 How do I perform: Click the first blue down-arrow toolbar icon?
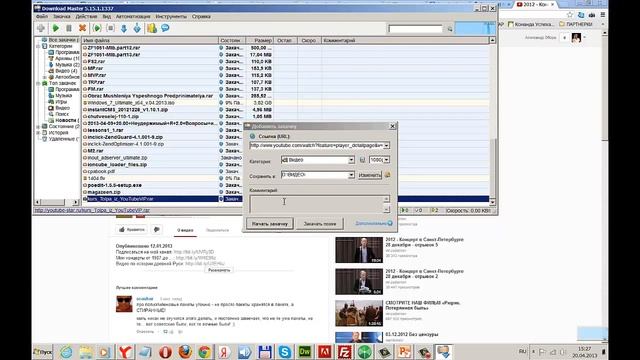coord(124,28)
